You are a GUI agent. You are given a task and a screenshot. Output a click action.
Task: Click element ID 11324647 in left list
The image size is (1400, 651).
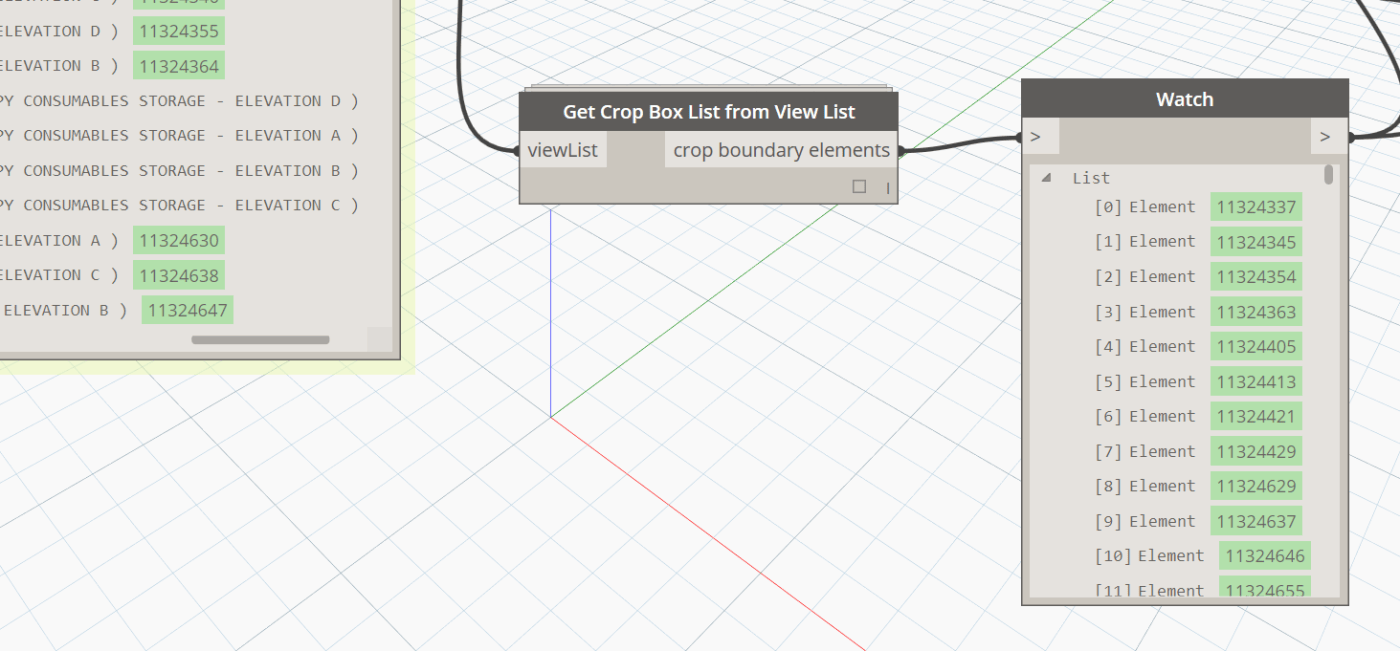(187, 310)
